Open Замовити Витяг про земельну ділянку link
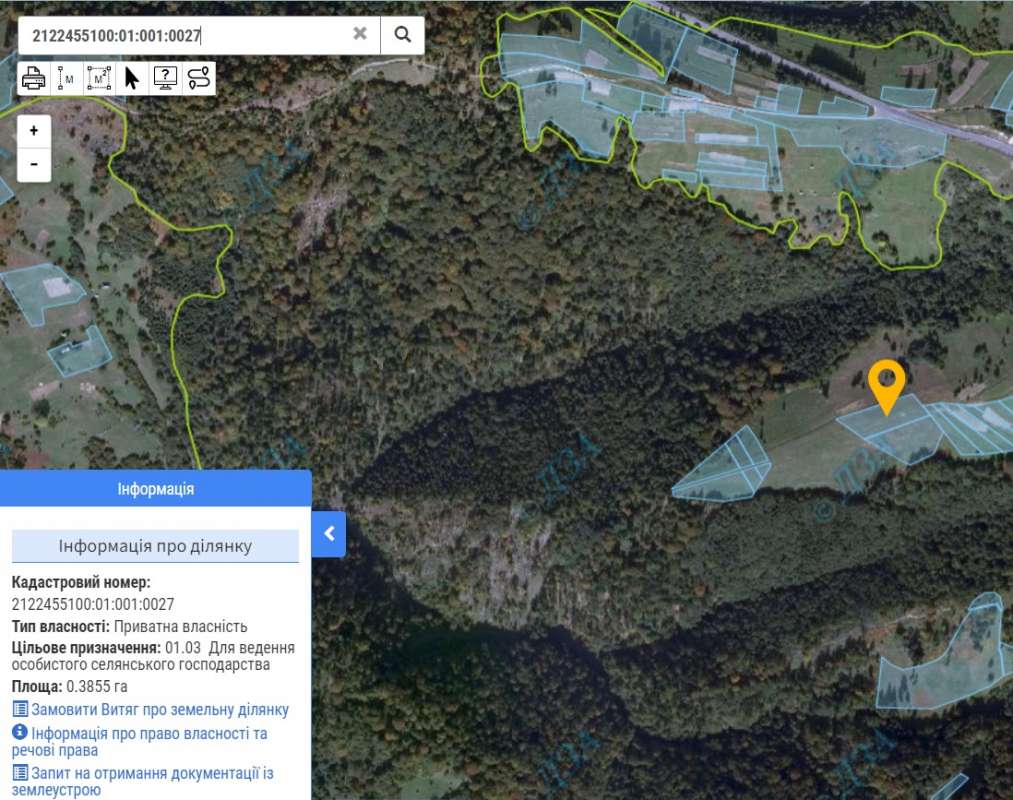 [159, 710]
